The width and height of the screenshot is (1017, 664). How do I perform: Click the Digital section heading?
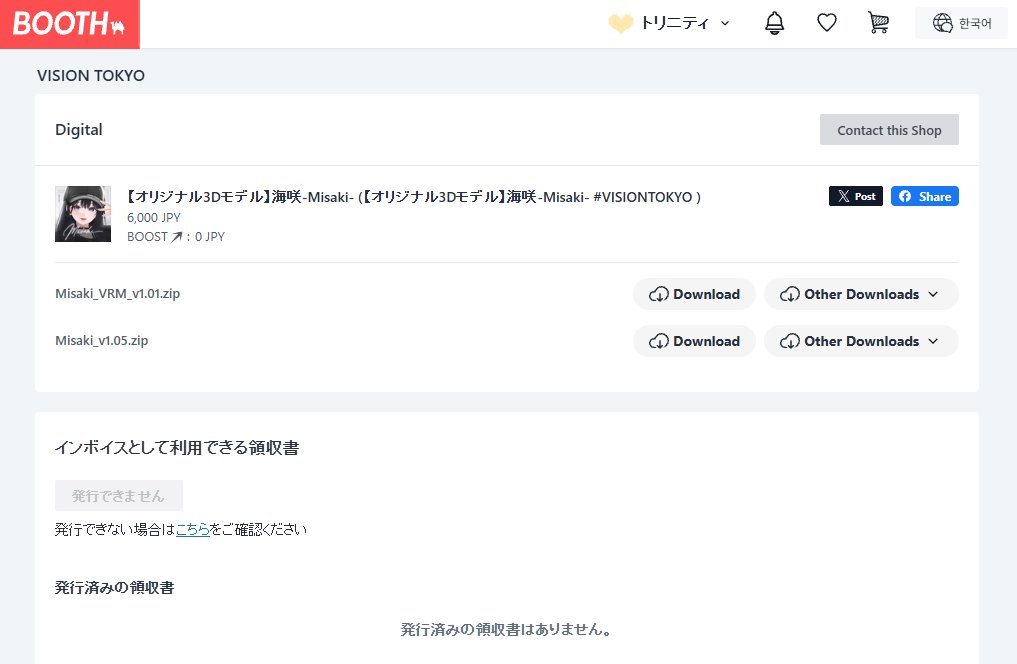click(78, 130)
